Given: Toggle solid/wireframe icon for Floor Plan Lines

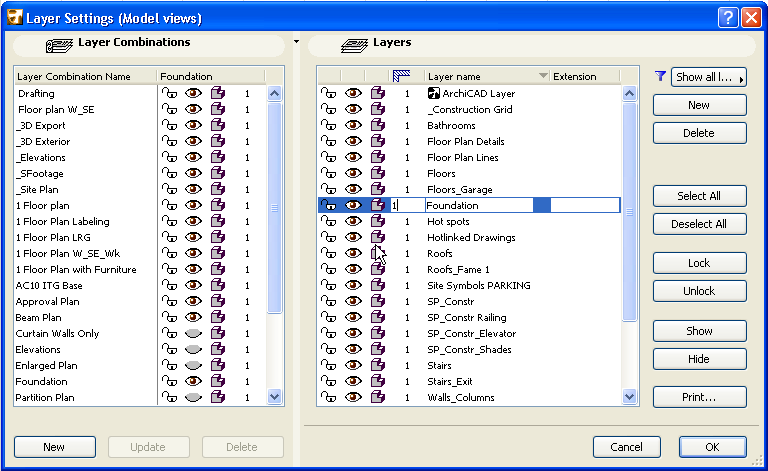Looking at the screenshot, I should 378,157.
